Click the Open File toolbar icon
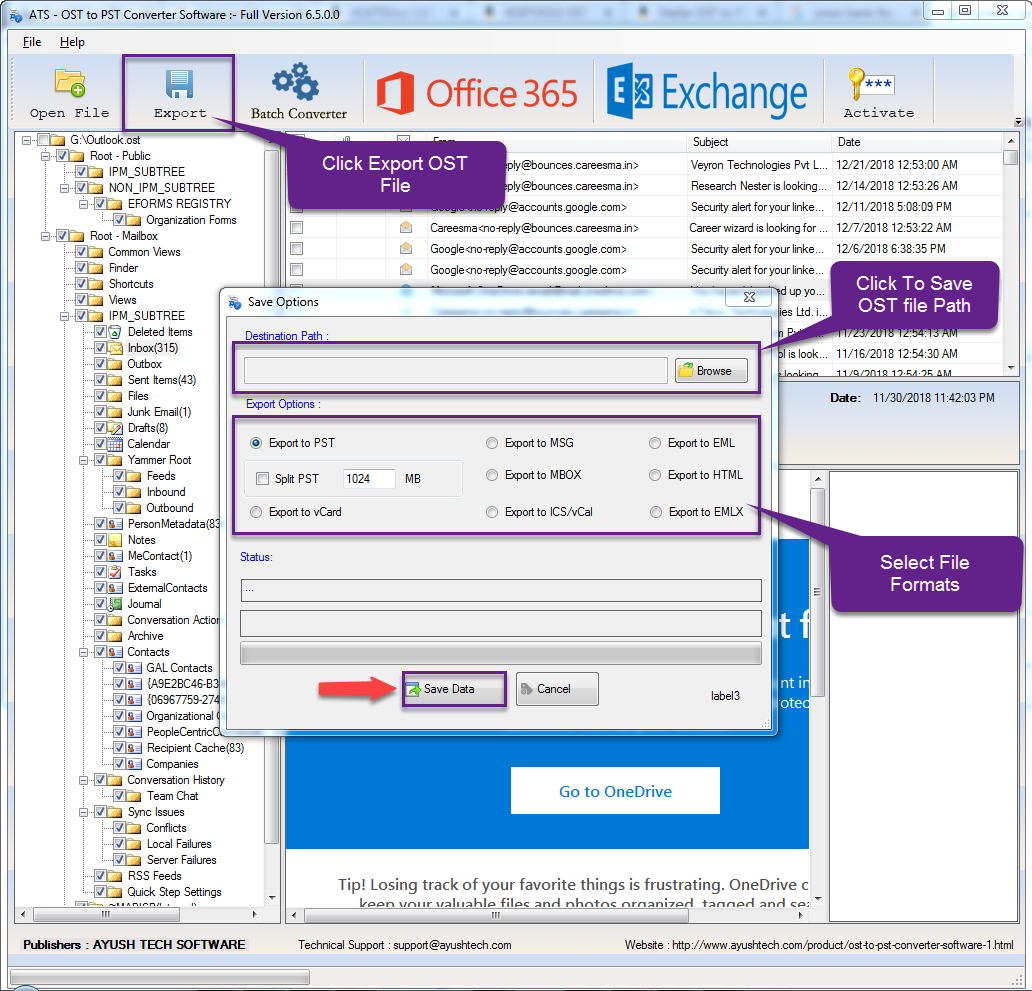The width and height of the screenshot is (1032, 991). [x=69, y=84]
